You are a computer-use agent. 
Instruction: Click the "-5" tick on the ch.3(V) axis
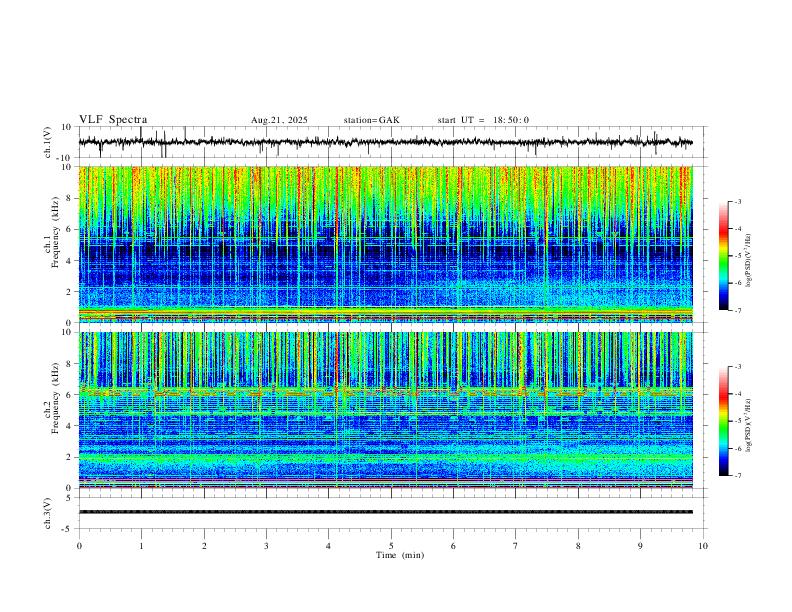click(68, 529)
